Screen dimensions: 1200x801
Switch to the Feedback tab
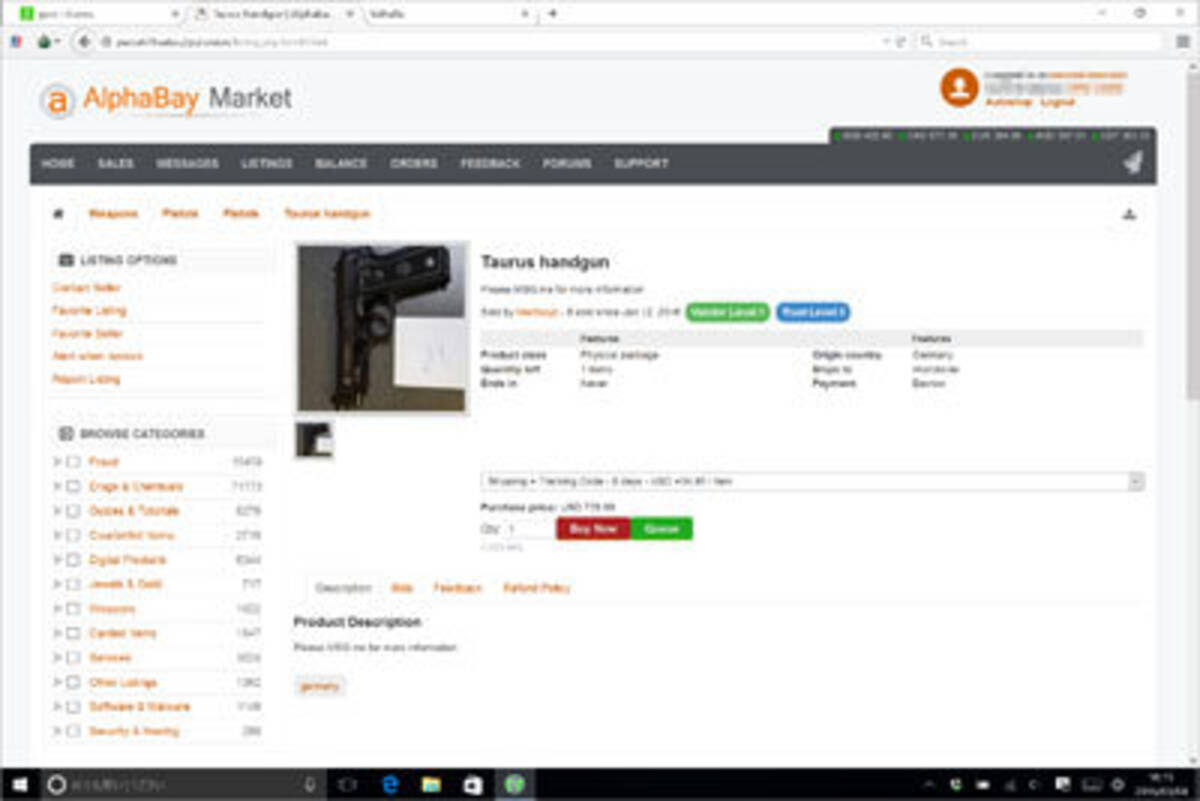point(458,588)
